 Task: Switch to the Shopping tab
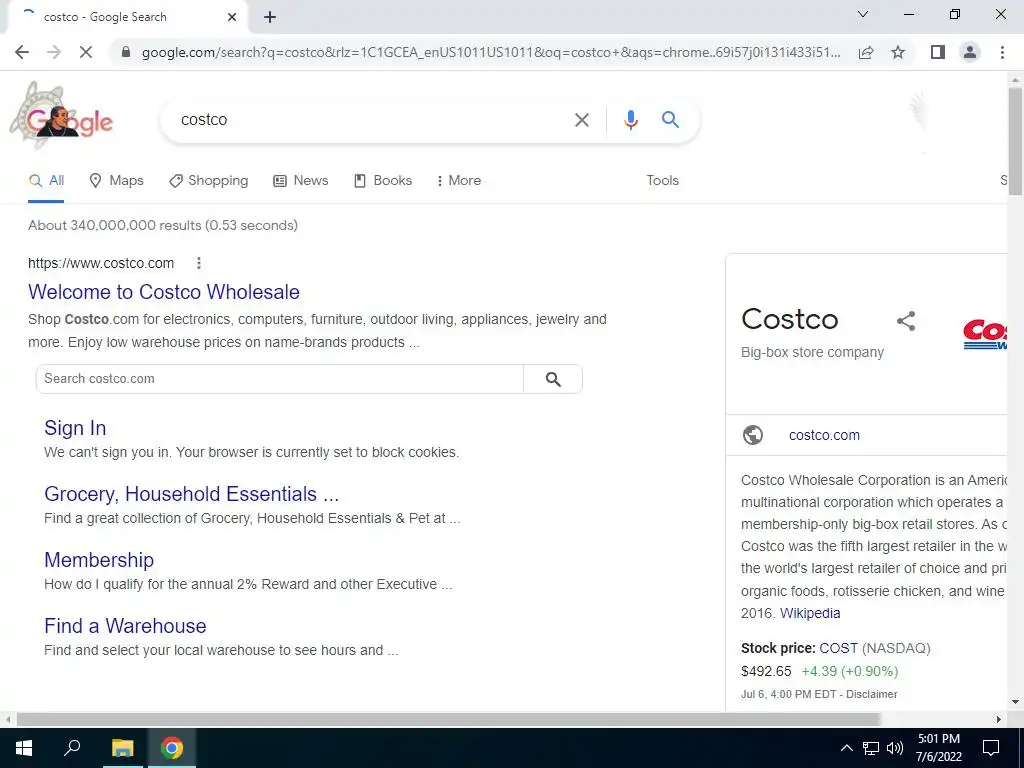(208, 181)
